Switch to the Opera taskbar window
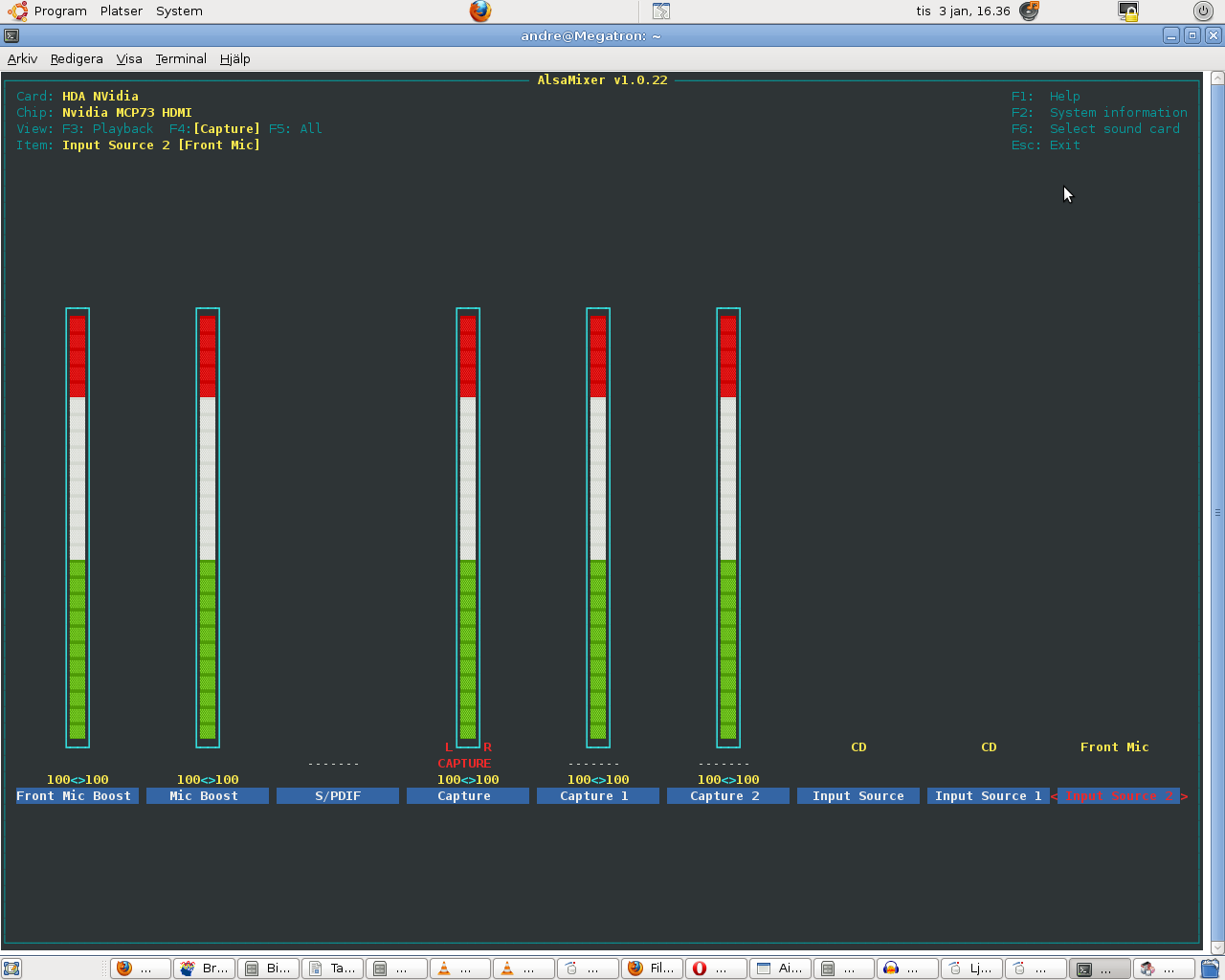Screen dimensions: 1225x980 pyautogui.click(x=715, y=969)
